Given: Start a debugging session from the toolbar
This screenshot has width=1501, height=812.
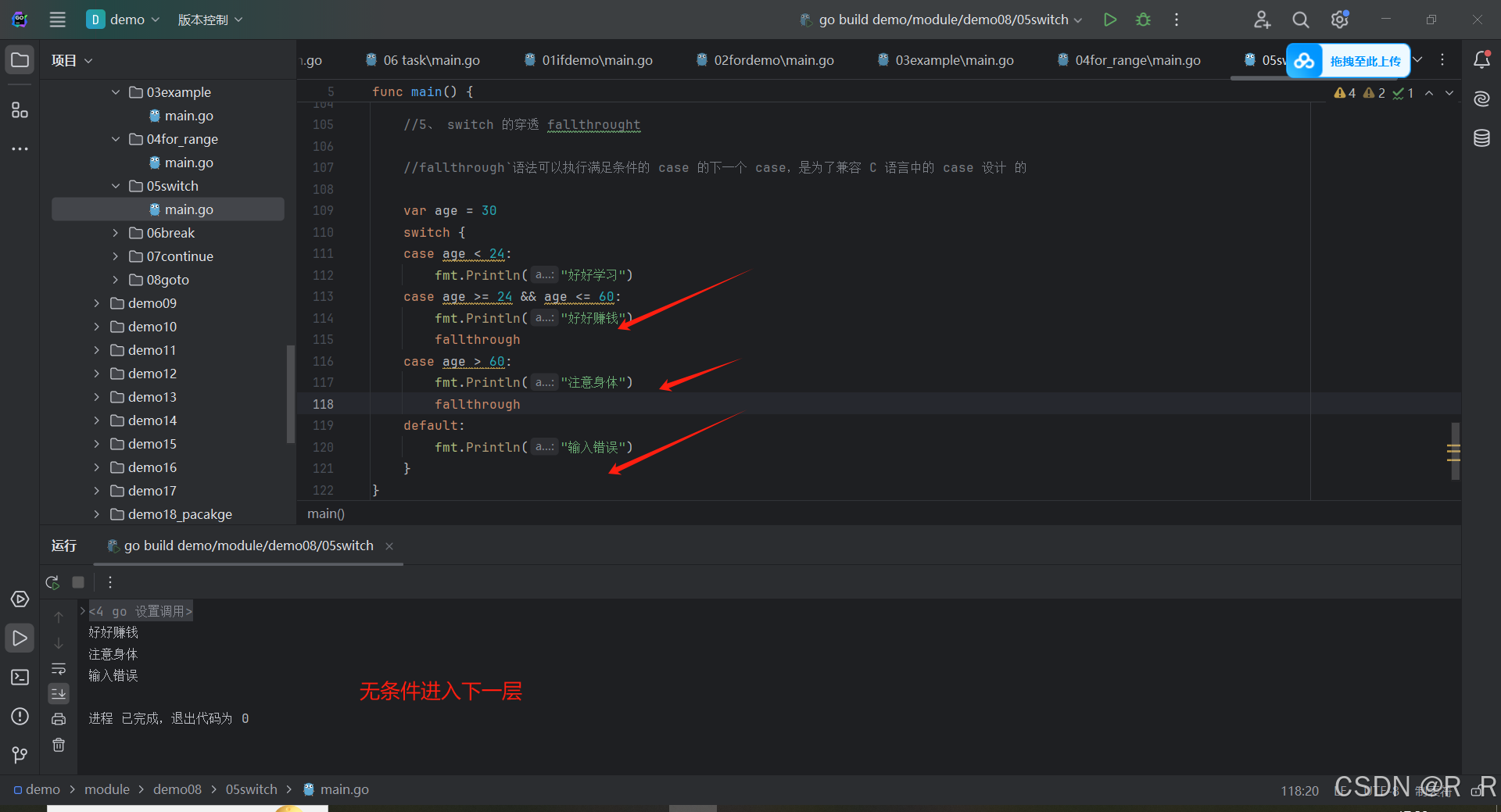Looking at the screenshot, I should click(1142, 20).
